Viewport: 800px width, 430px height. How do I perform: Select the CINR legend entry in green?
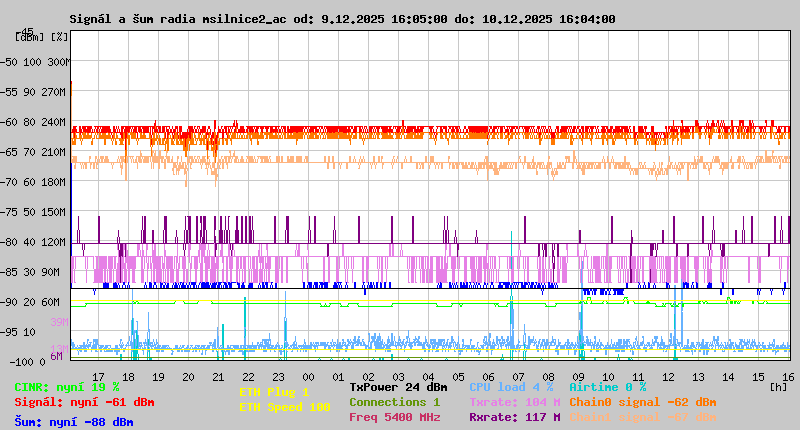point(67,386)
